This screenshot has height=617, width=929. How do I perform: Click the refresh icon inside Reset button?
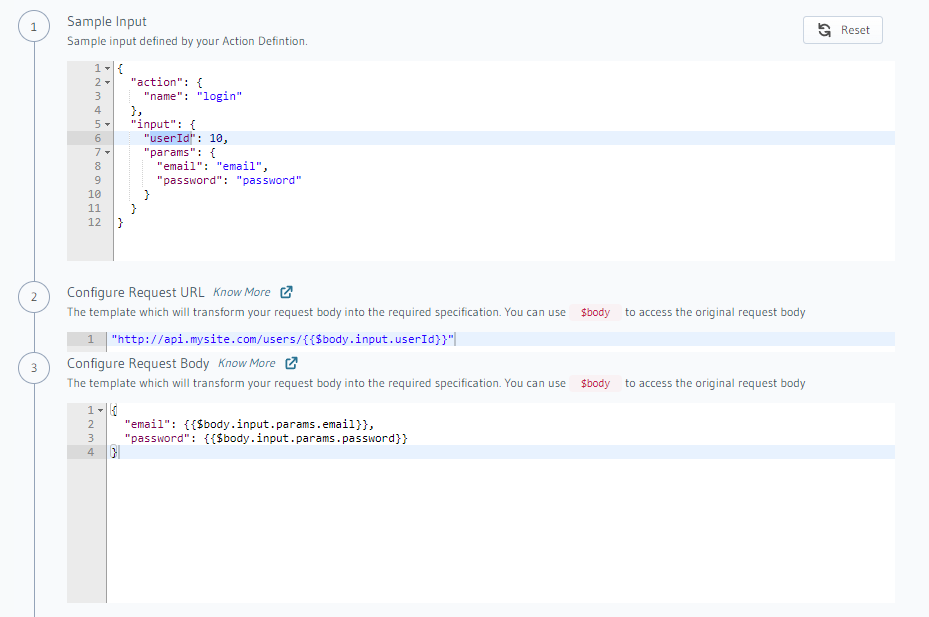coord(824,30)
